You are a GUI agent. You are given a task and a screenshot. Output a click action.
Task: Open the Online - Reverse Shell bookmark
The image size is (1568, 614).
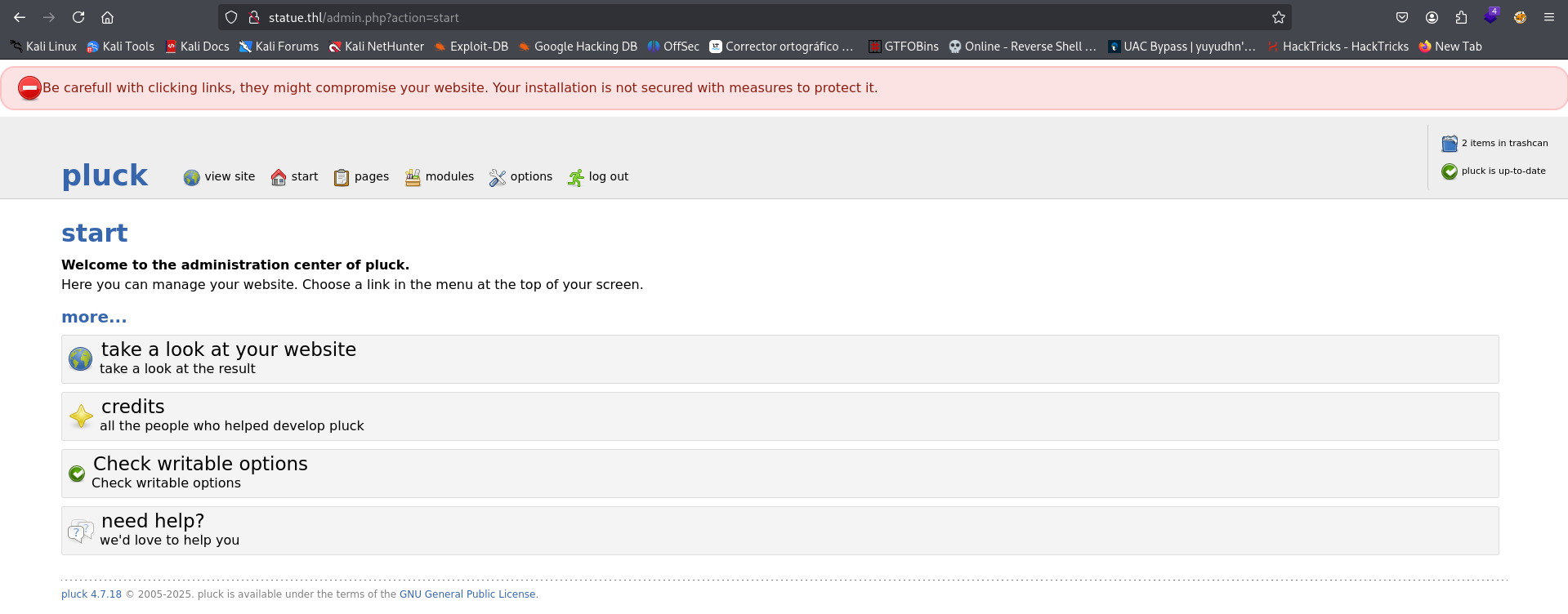tap(1022, 47)
